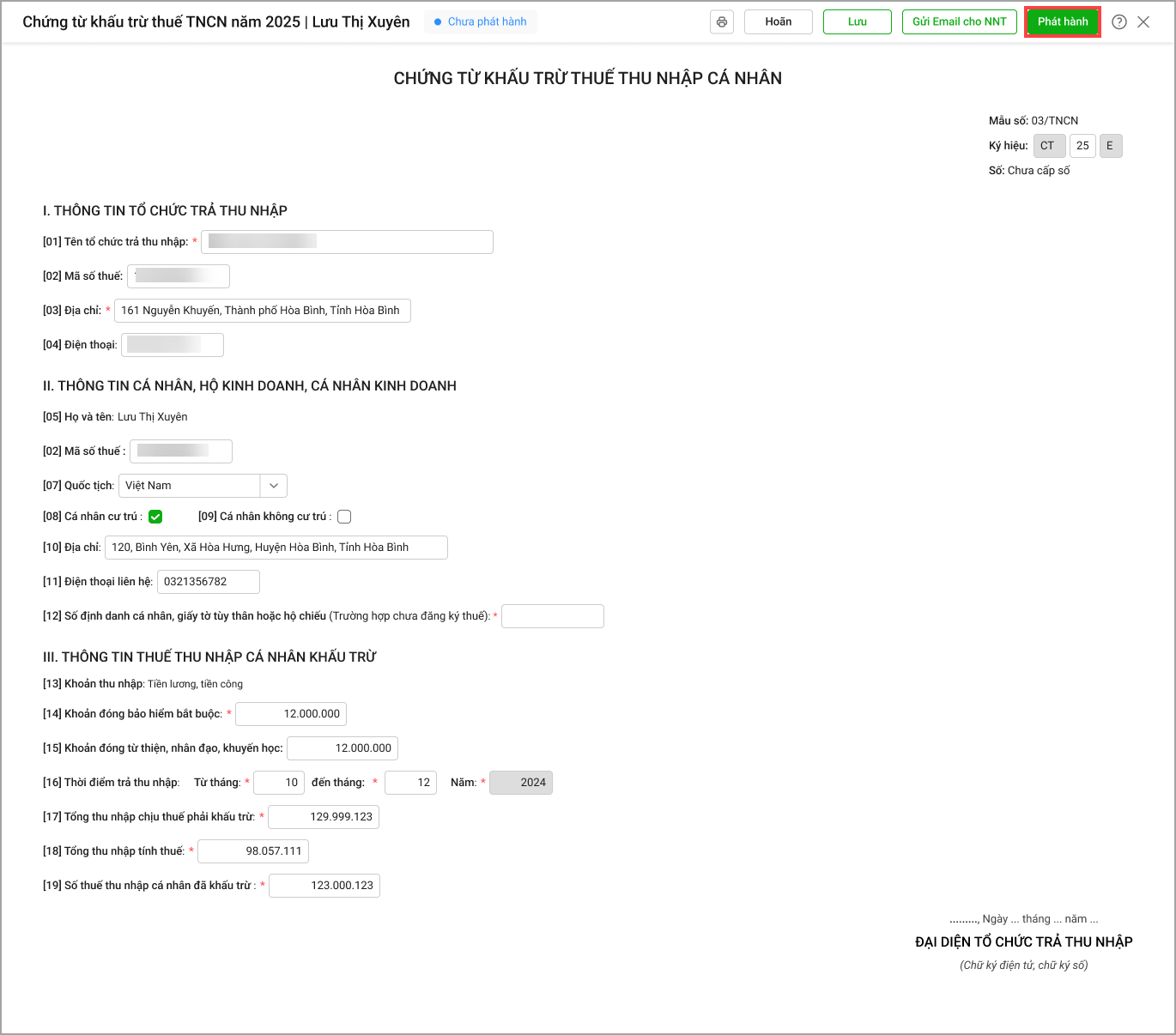1176x1035 pixels.
Task: Click the Từ tháng field showing 10
Action: coord(279,783)
